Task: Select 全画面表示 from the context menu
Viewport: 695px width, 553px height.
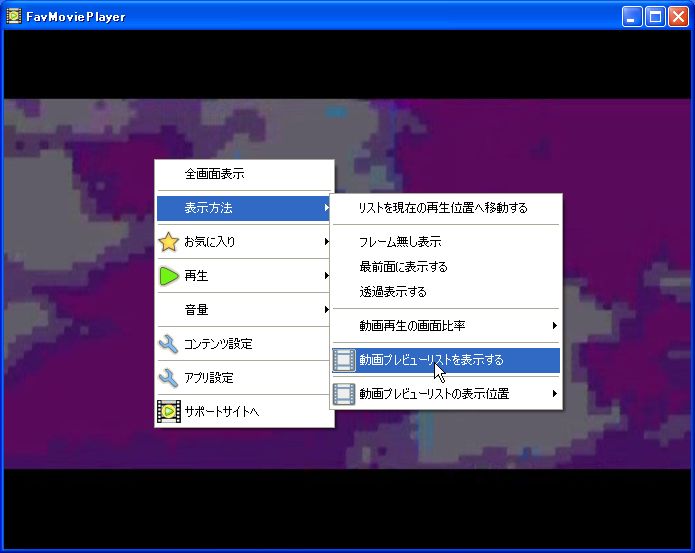Action: click(x=243, y=174)
